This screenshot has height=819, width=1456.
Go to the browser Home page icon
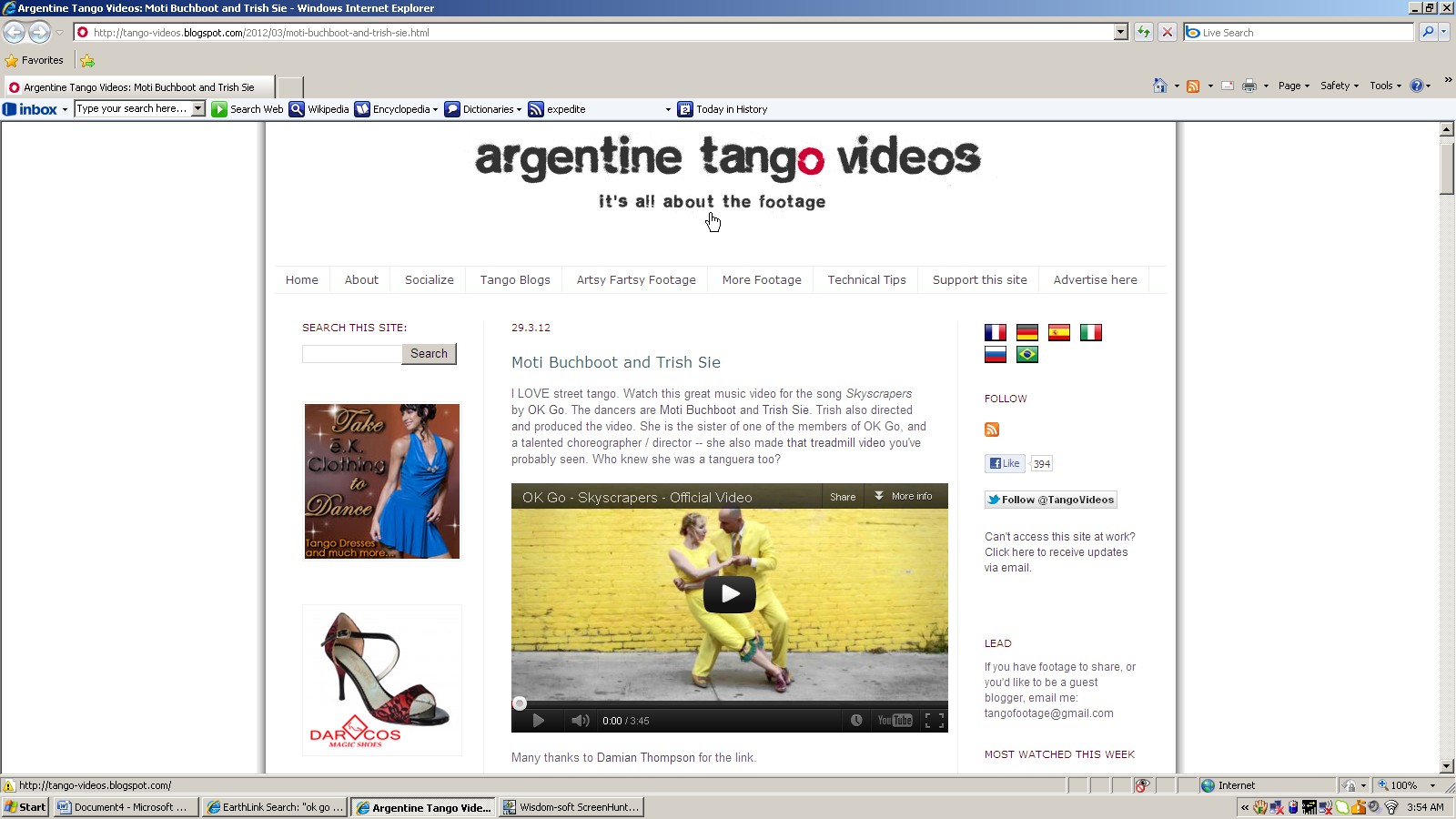(1160, 86)
